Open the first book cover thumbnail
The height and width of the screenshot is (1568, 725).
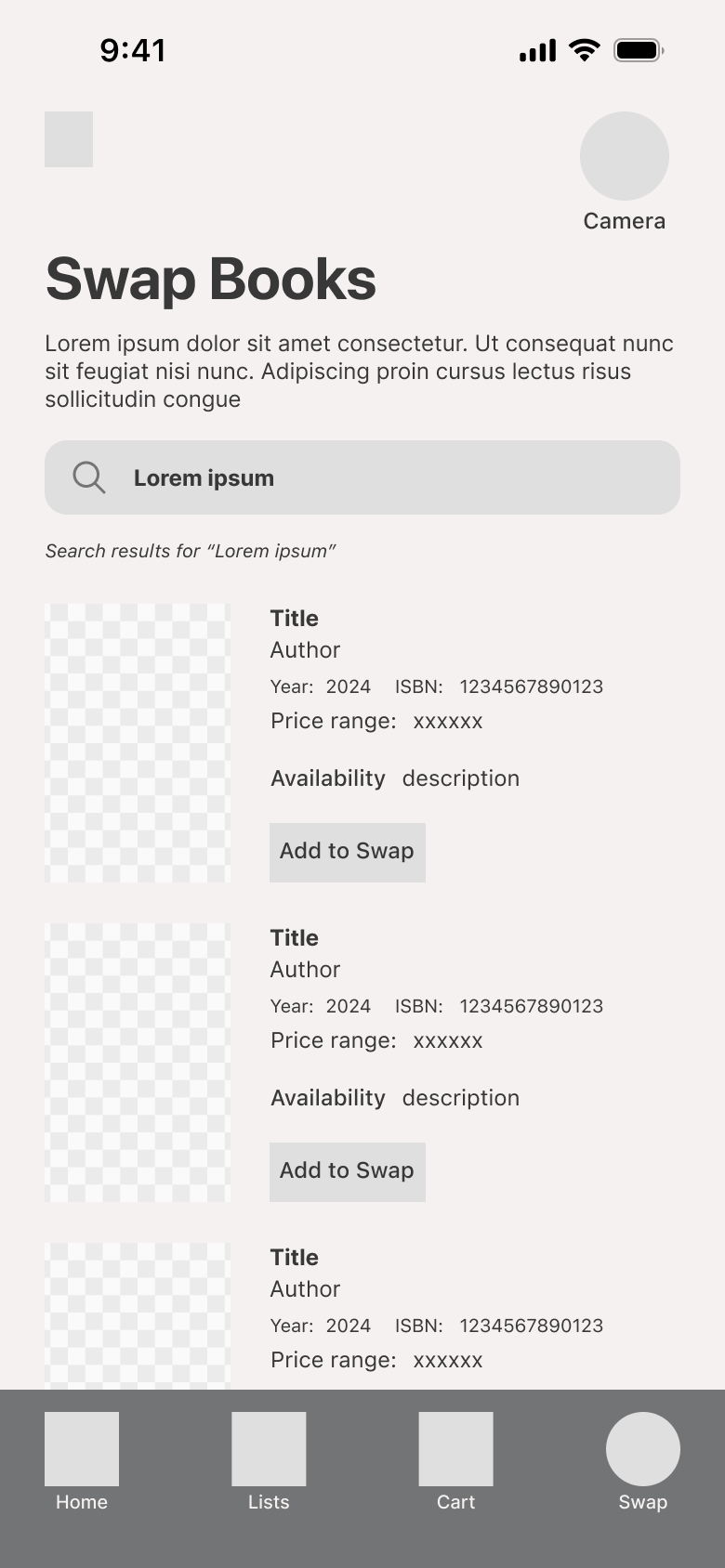click(138, 743)
